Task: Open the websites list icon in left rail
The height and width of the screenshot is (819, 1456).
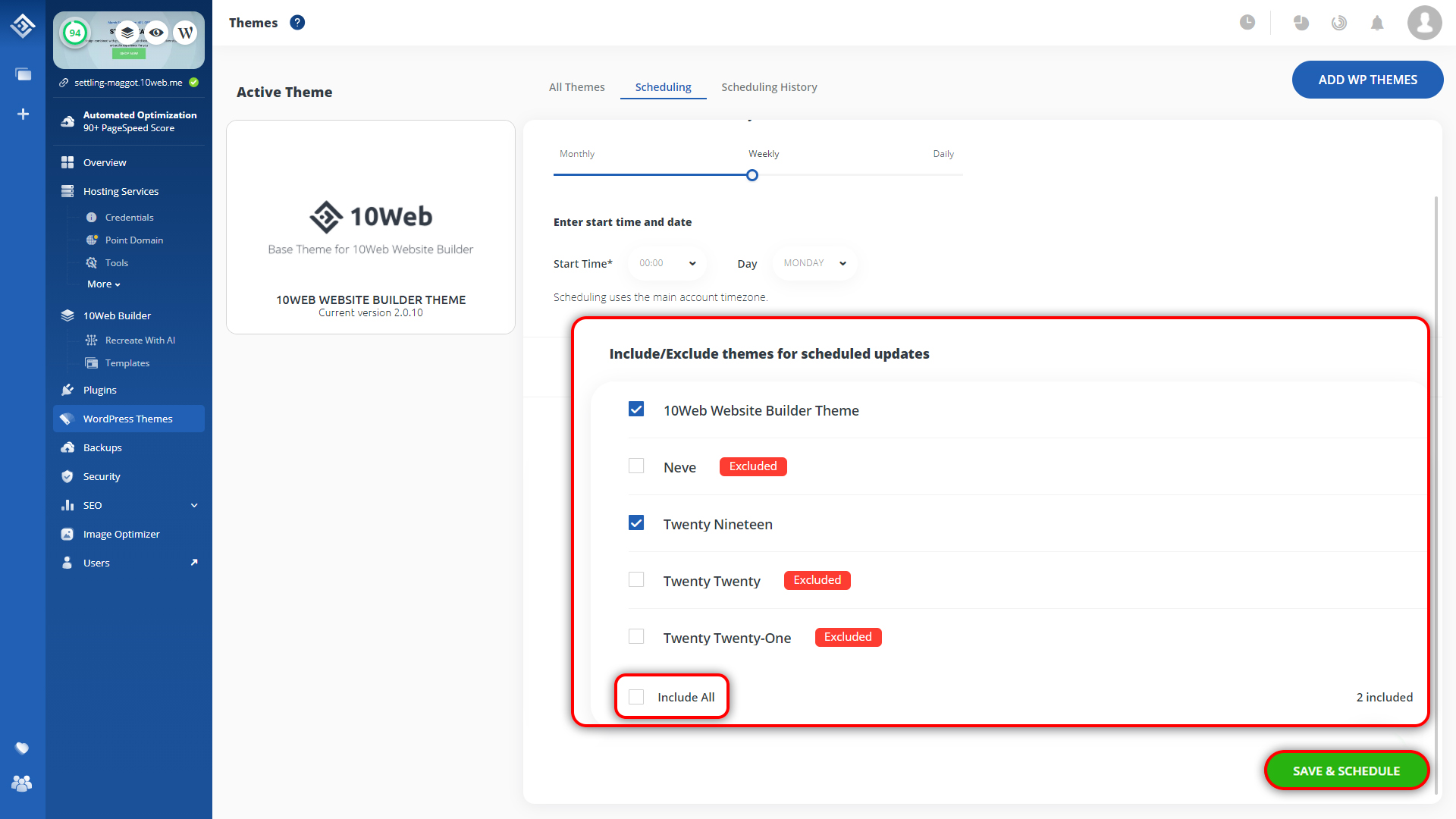Action: pos(23,74)
